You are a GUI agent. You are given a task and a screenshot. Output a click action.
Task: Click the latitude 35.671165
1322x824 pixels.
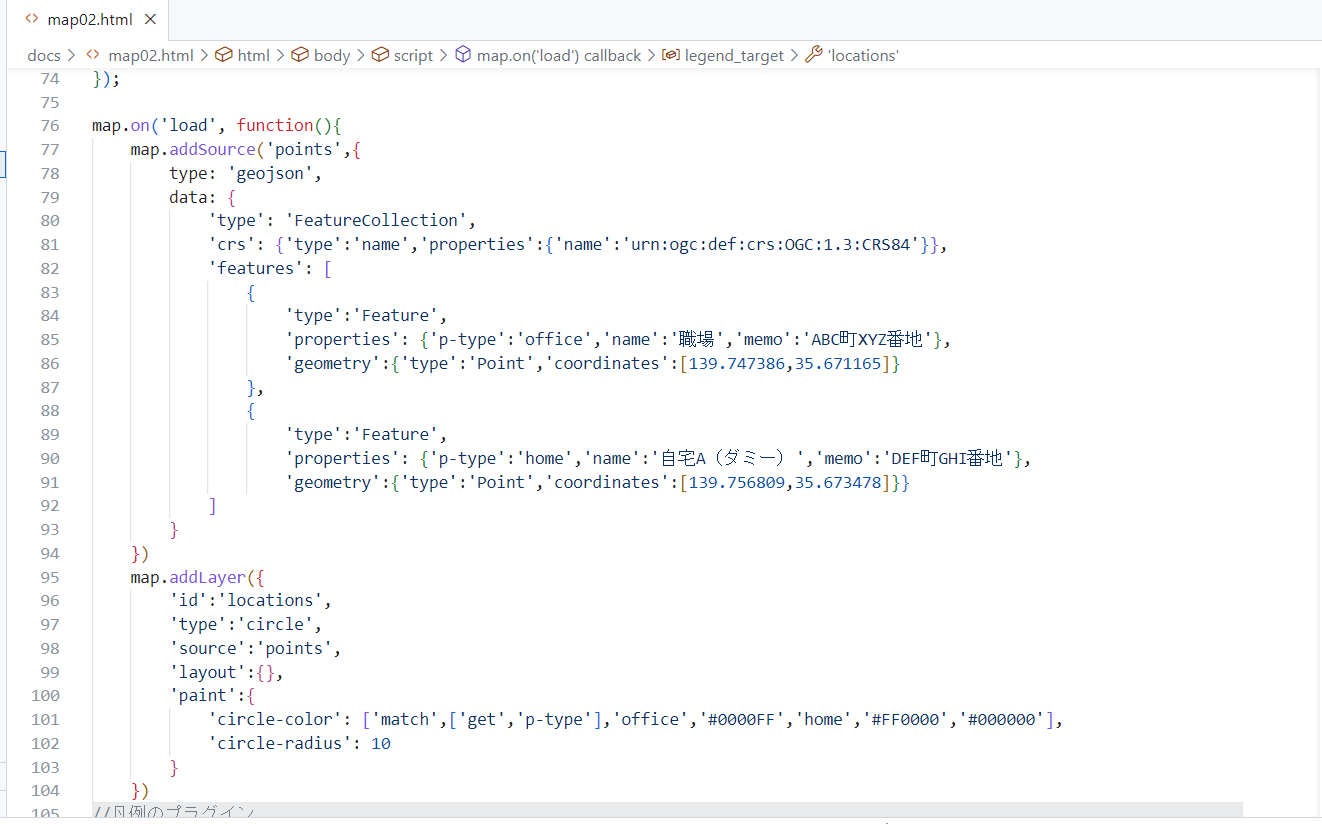point(838,363)
